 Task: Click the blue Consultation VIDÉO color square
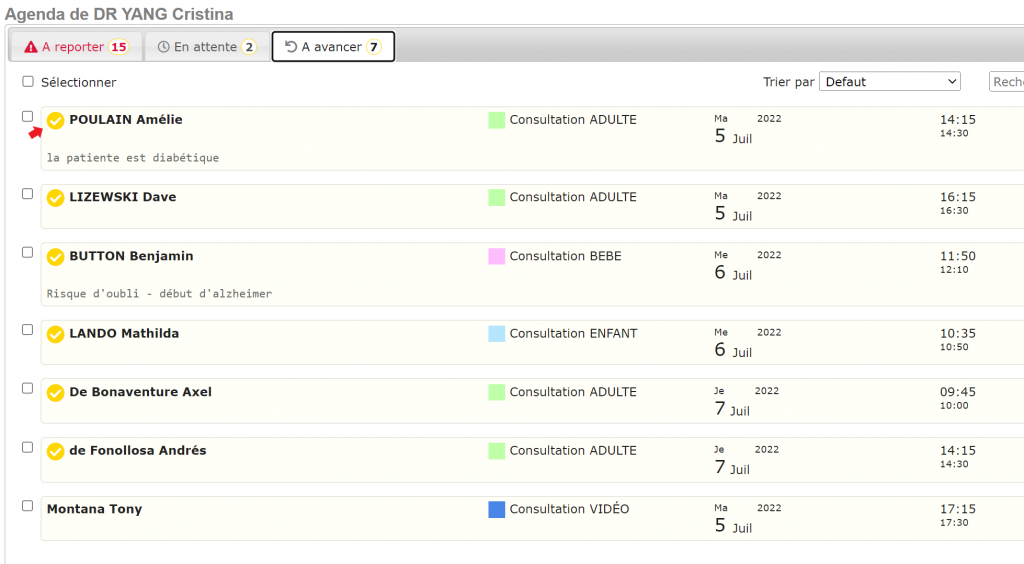point(496,509)
